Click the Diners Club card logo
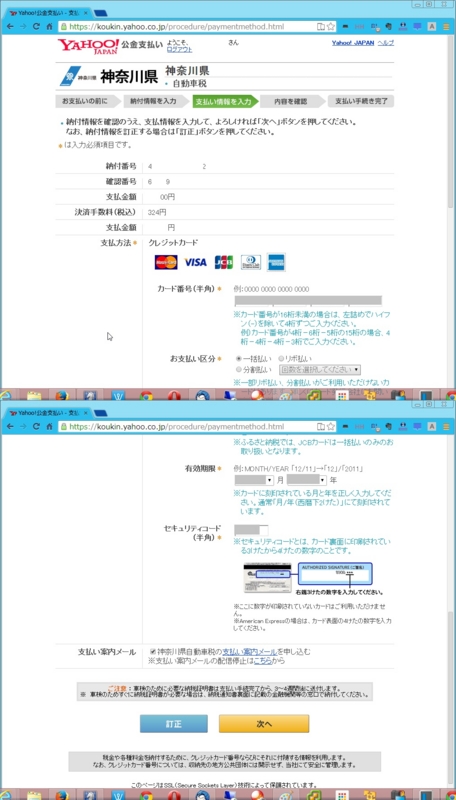The image size is (456, 800). (250, 262)
